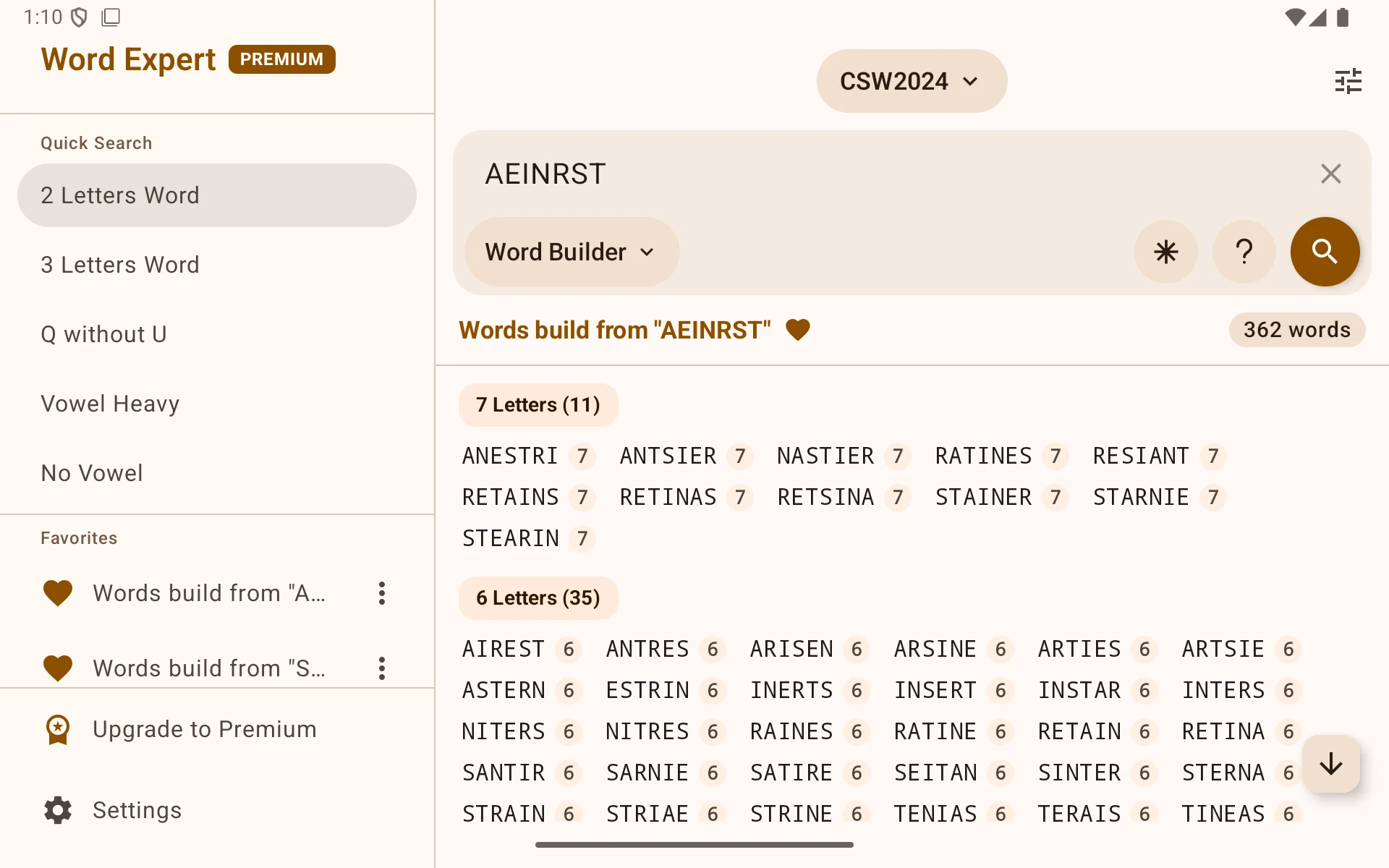Run the search with magnifier button

click(1325, 252)
